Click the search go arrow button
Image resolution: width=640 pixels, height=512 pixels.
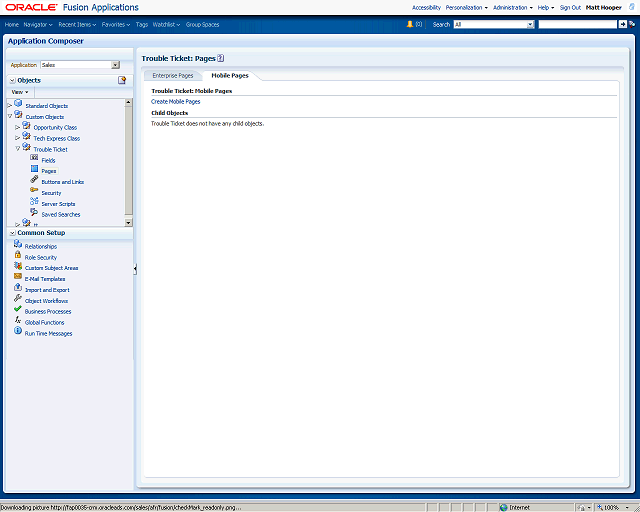point(623,24)
